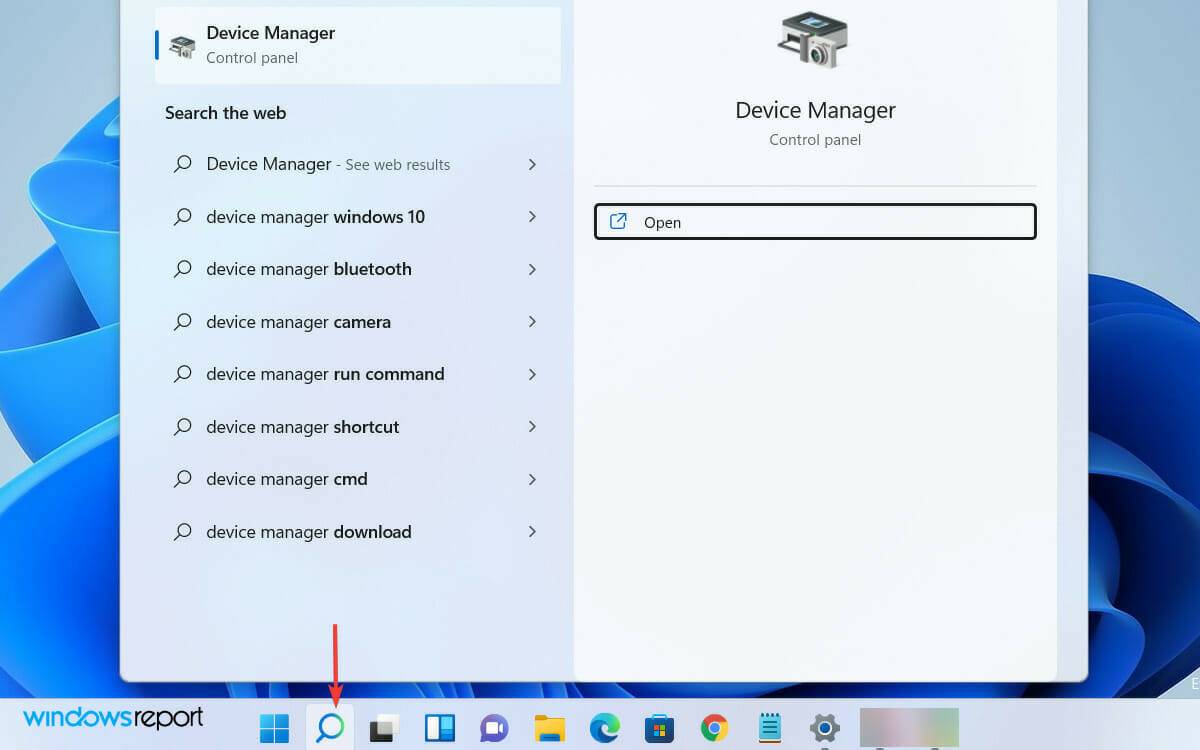The width and height of the screenshot is (1200, 750).
Task: Select the Device Manager Control panel result
Action: [x=357, y=45]
